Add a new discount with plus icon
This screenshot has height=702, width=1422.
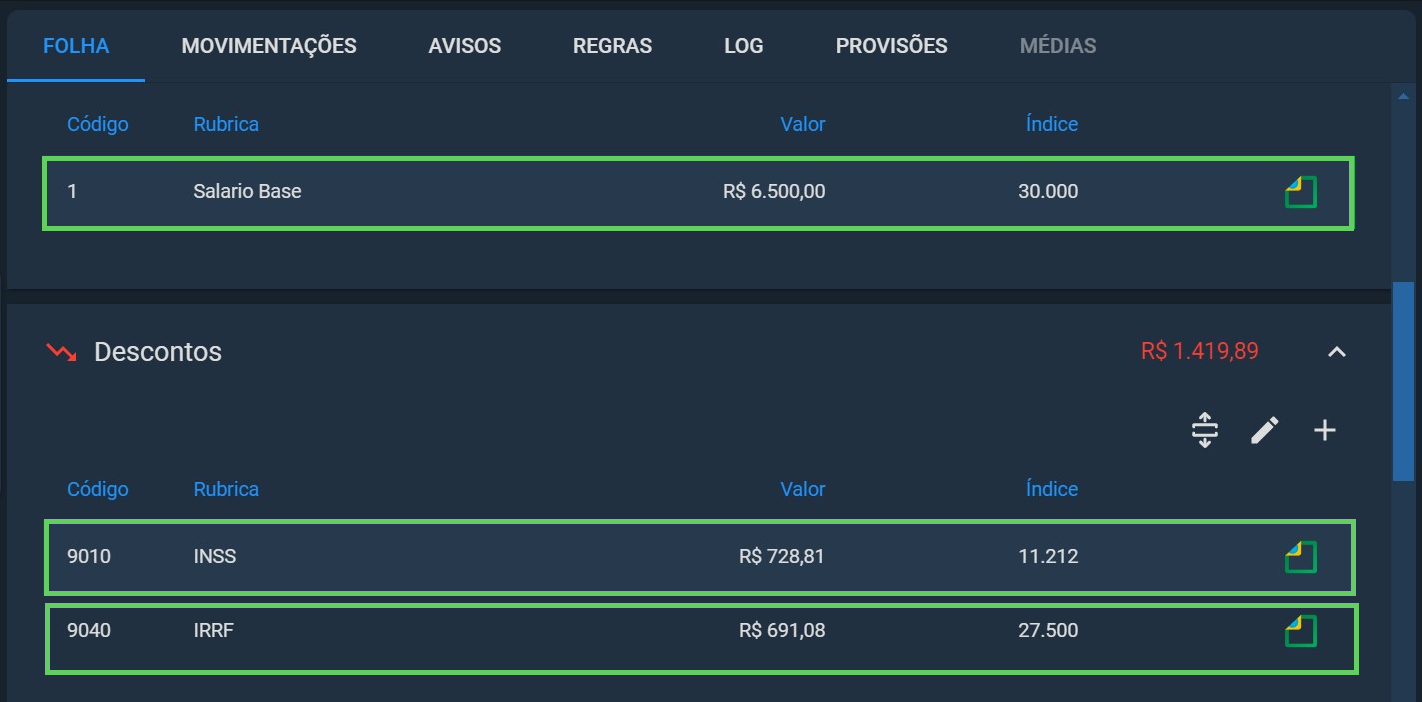pyautogui.click(x=1325, y=430)
